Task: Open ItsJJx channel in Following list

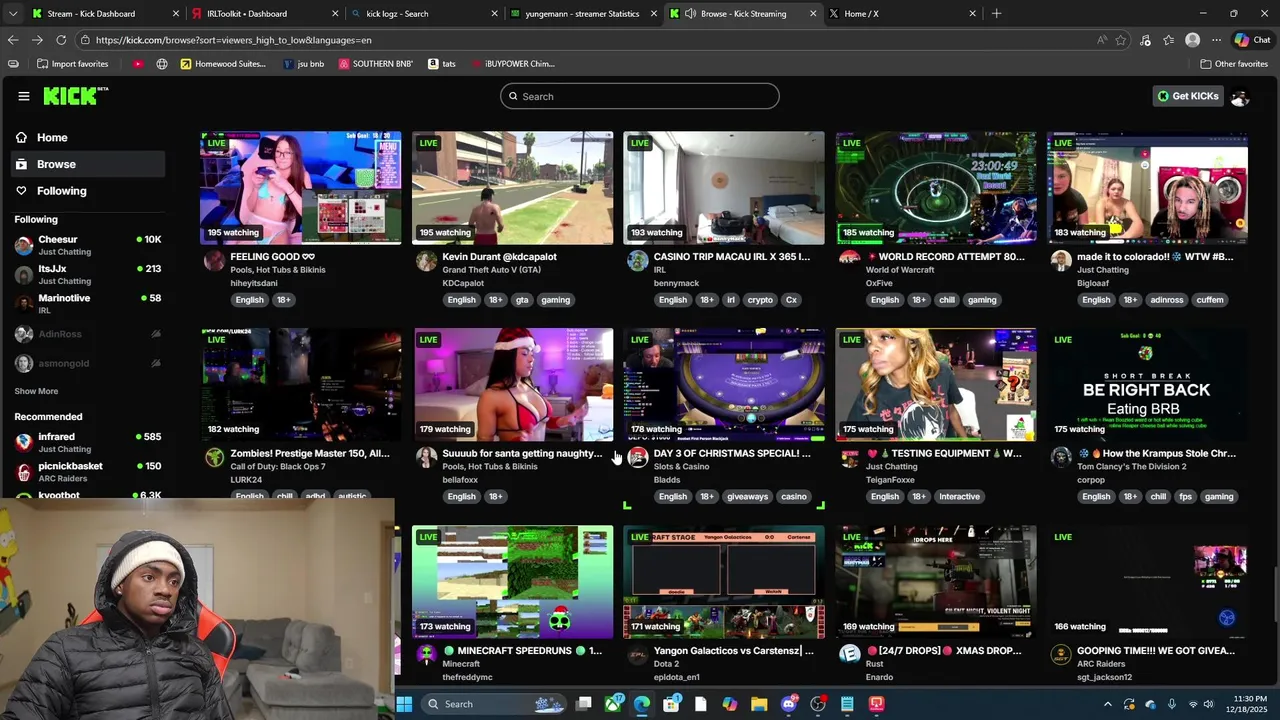Action: [88, 274]
